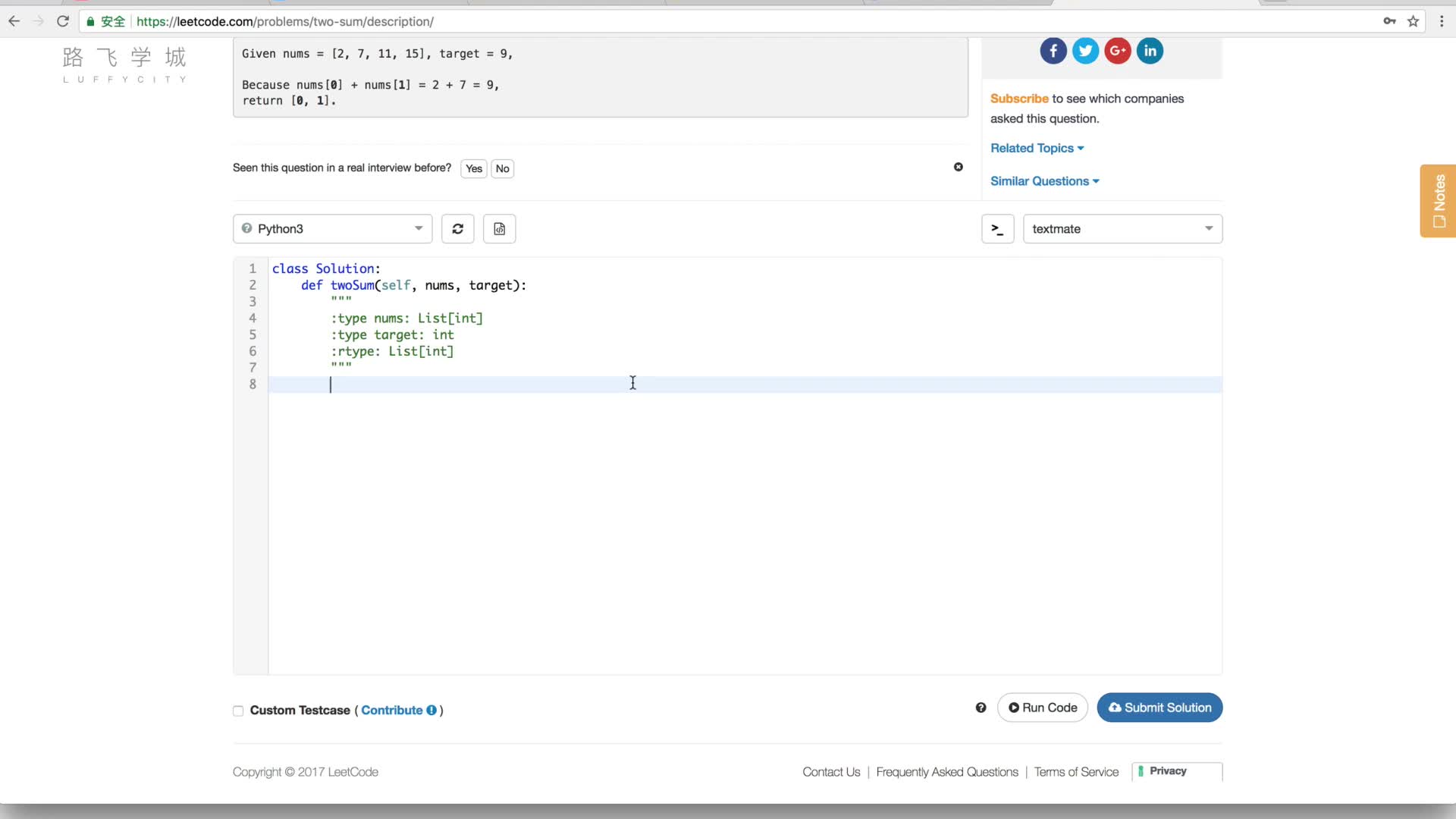
Task: Expand Similar Questions
Action: pyautogui.click(x=1044, y=181)
